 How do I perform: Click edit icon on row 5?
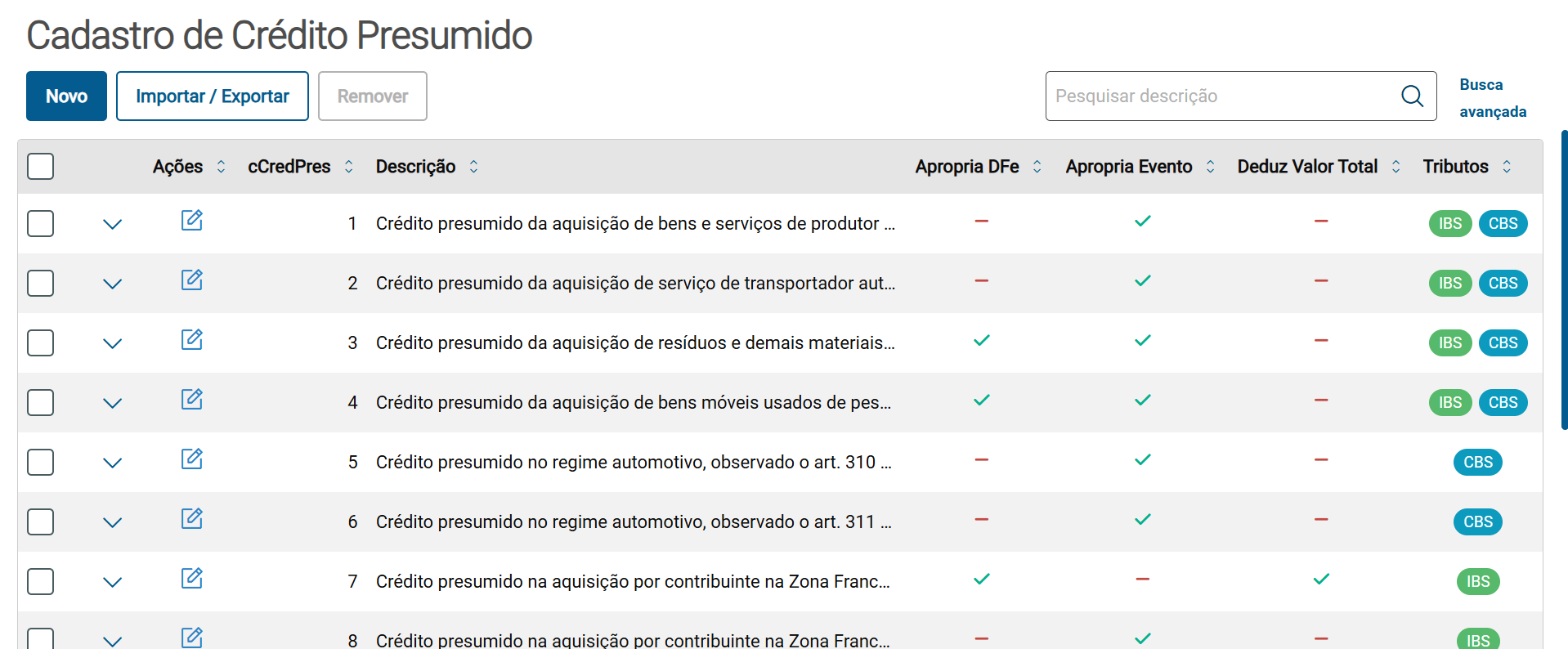[x=192, y=459]
